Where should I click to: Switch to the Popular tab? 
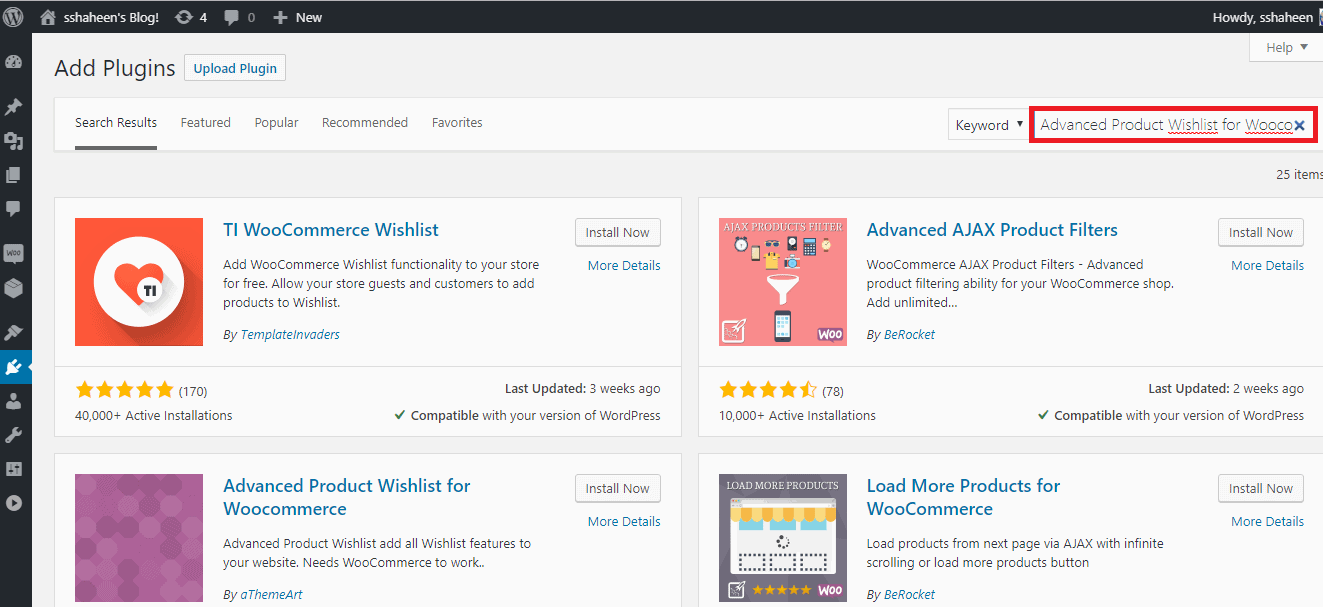(277, 123)
